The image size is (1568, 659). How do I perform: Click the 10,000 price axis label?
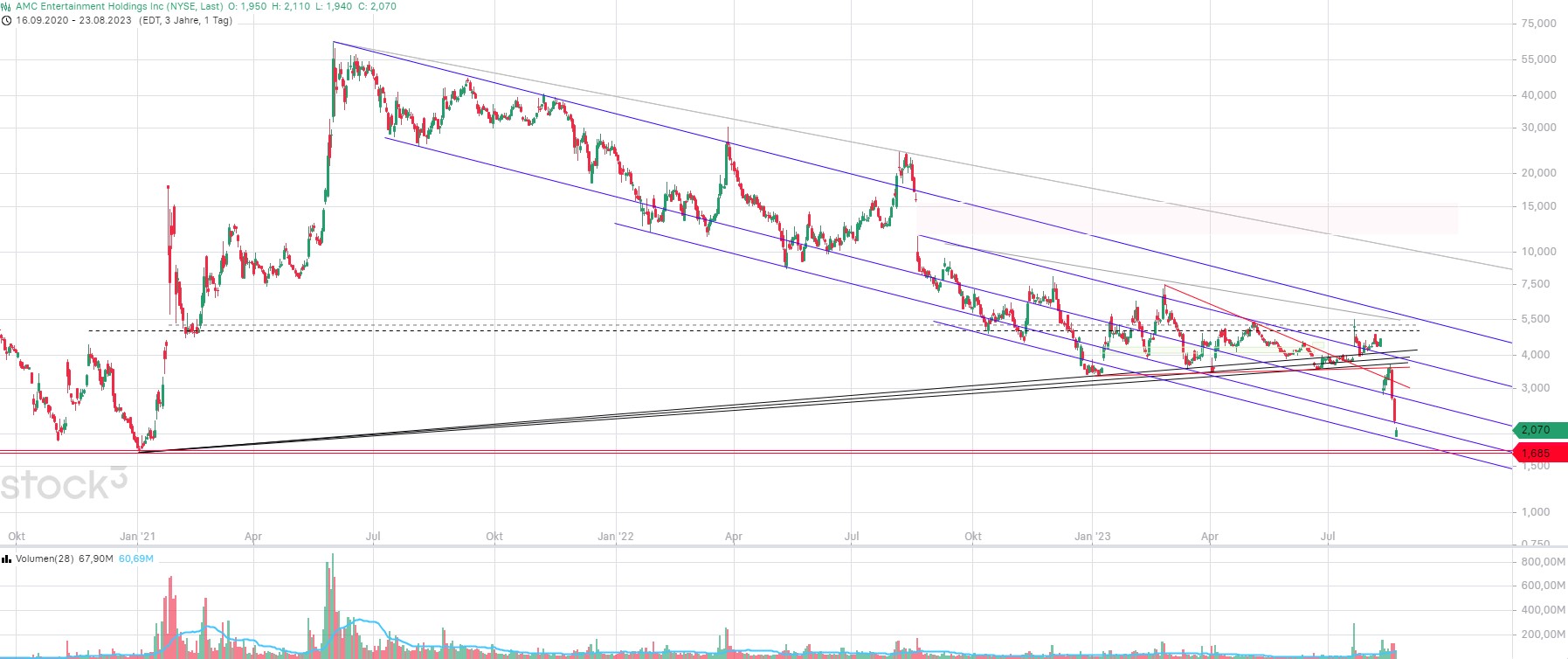1538,252
